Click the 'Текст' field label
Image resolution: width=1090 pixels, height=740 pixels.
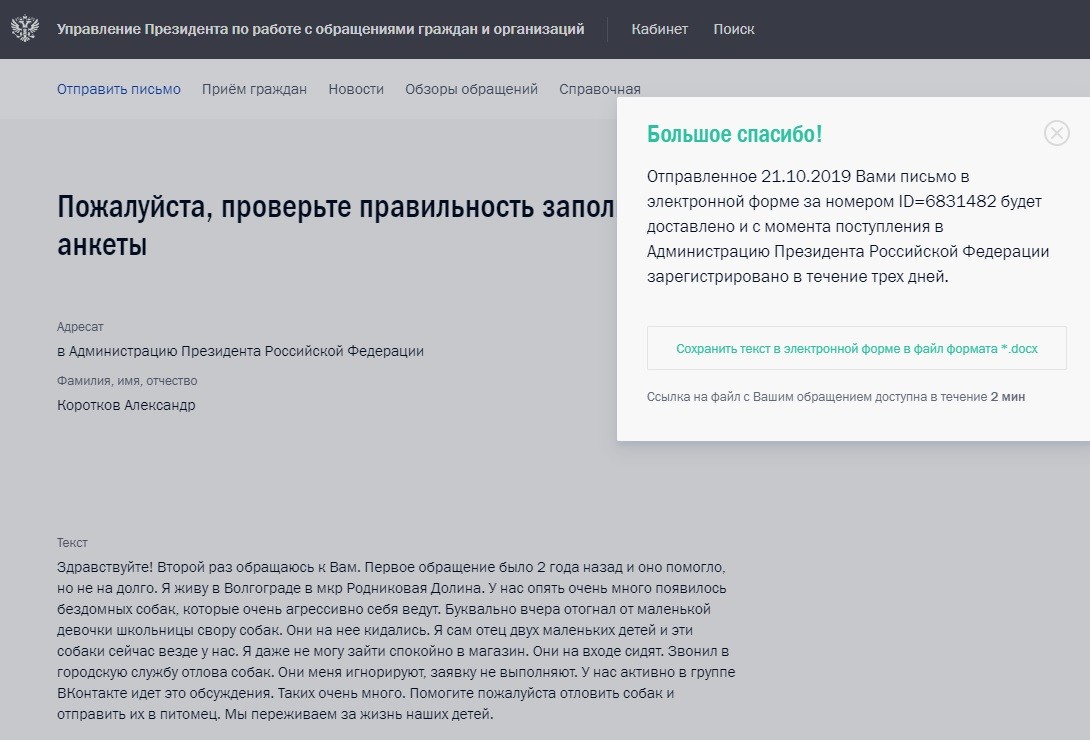[72, 543]
